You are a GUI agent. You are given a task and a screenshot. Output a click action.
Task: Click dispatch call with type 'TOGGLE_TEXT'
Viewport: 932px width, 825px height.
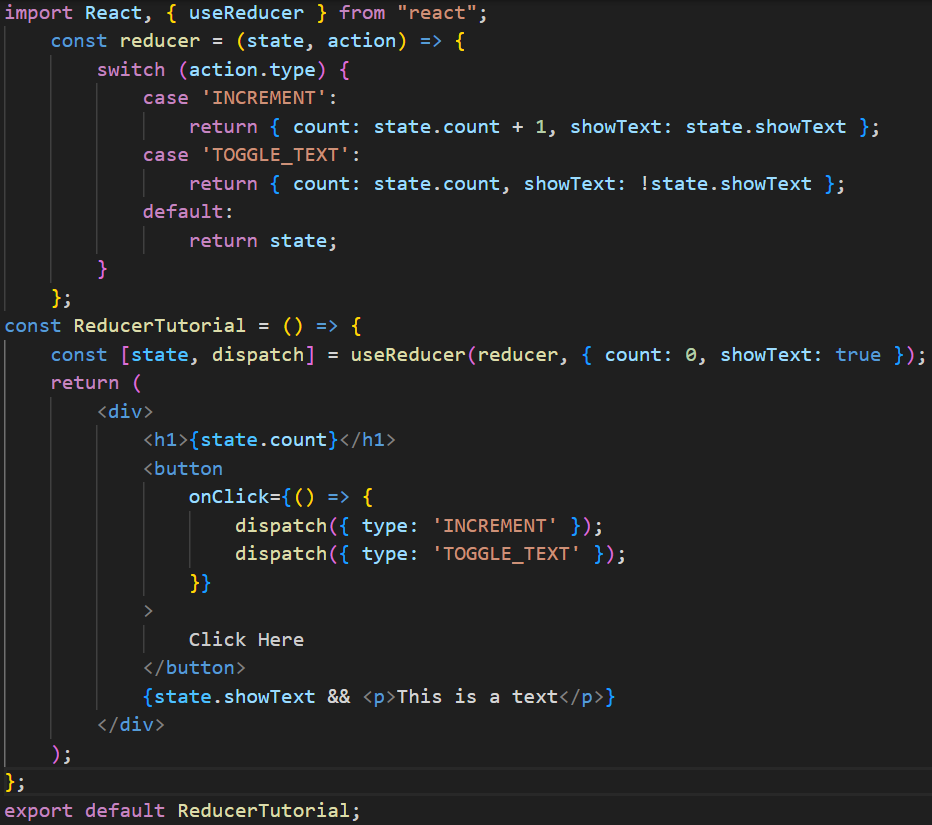pyautogui.click(x=430, y=554)
